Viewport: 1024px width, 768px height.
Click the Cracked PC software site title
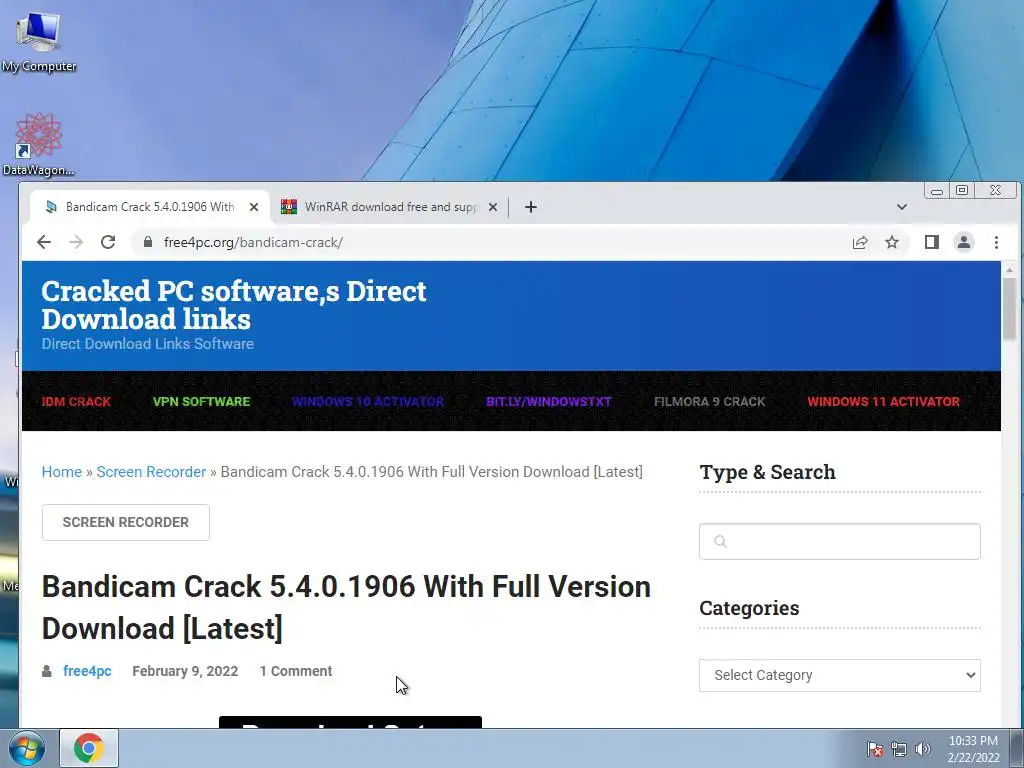click(234, 305)
